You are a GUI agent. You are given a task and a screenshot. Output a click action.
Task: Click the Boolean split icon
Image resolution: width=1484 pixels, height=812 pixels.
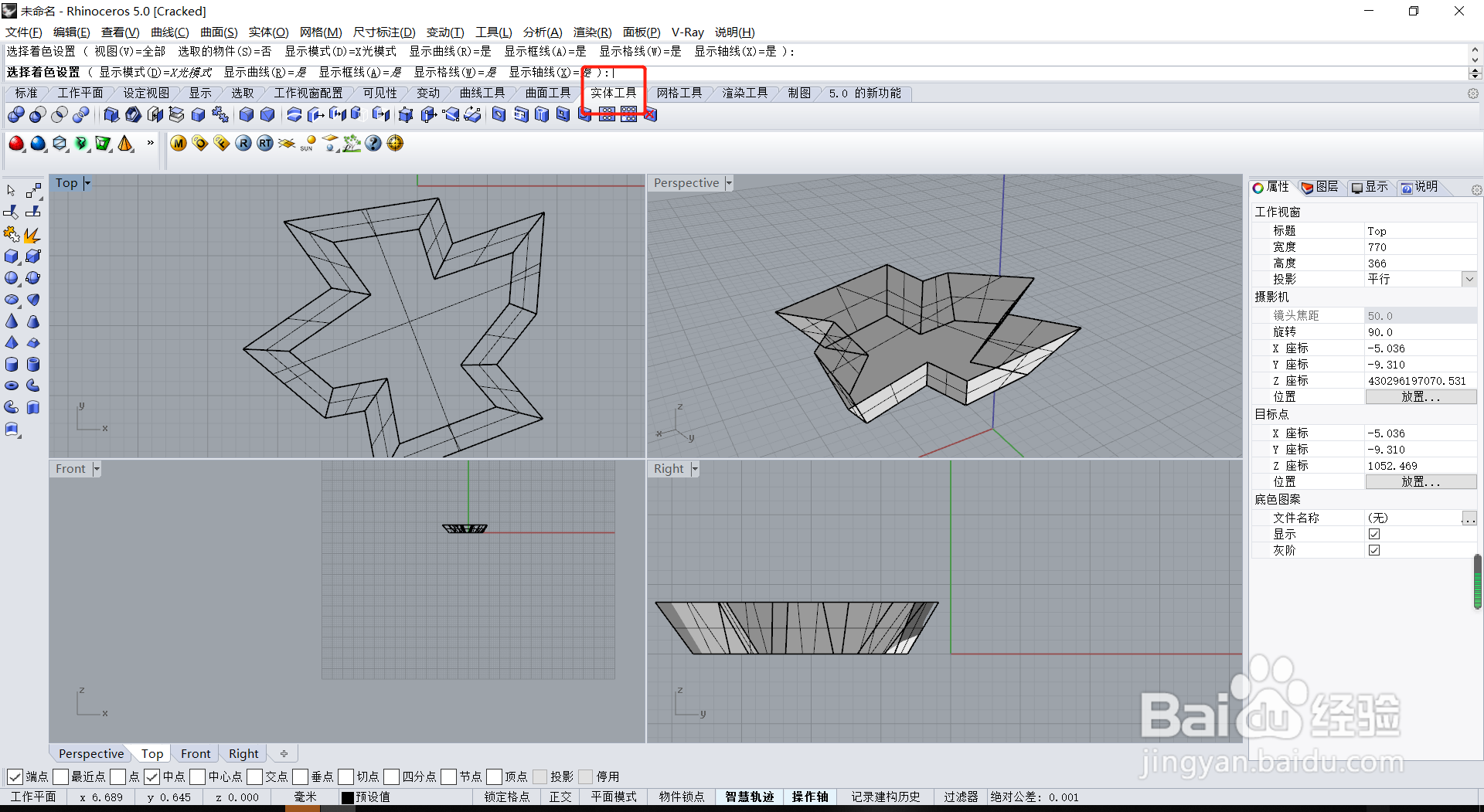[x=80, y=115]
